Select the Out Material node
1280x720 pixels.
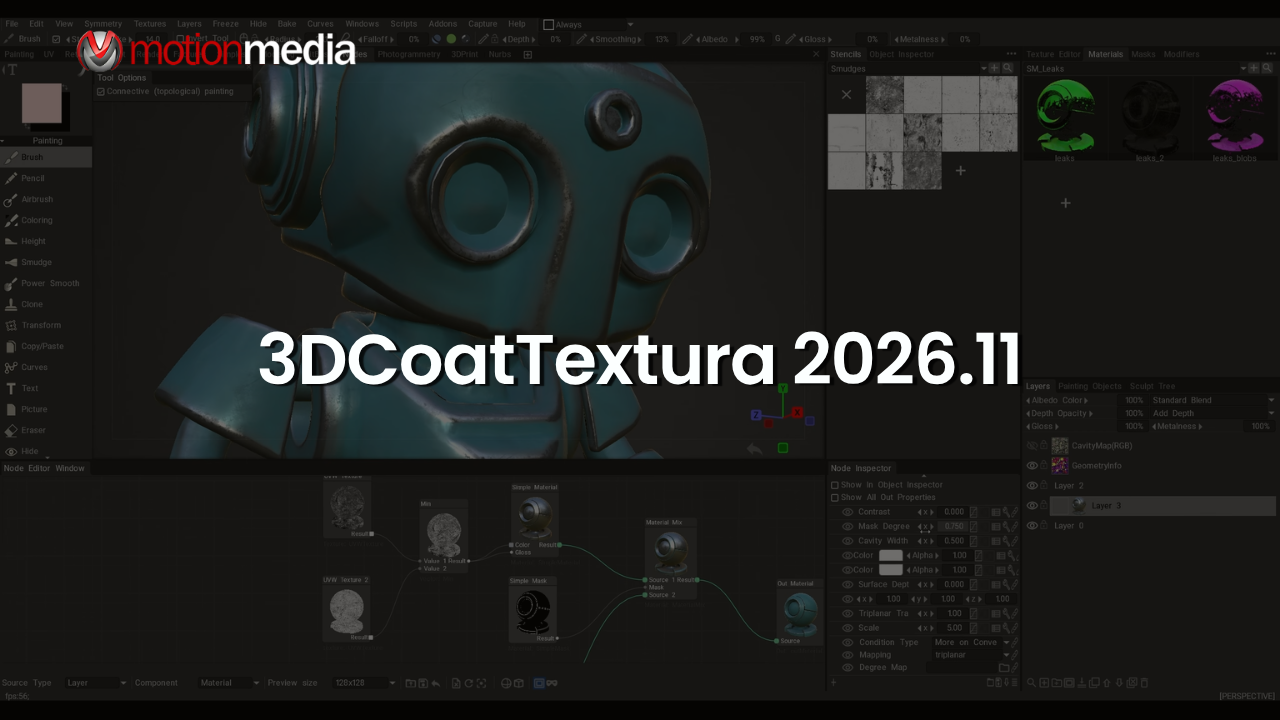pos(798,612)
